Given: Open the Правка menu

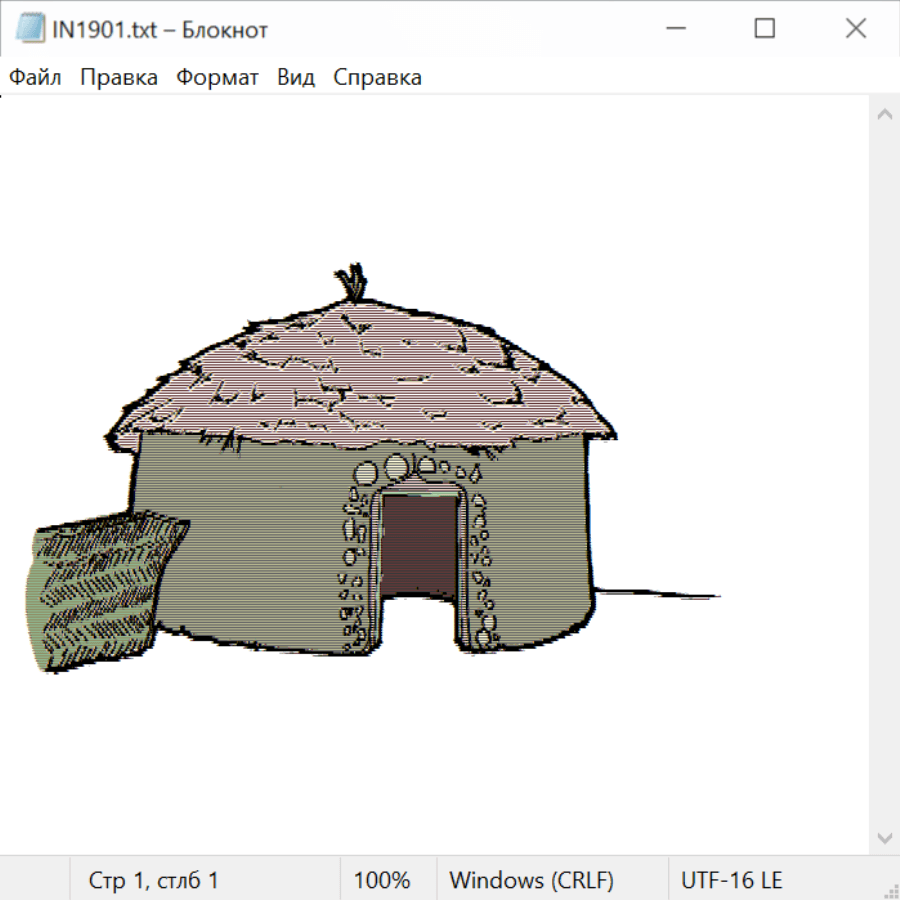Looking at the screenshot, I should point(118,78).
